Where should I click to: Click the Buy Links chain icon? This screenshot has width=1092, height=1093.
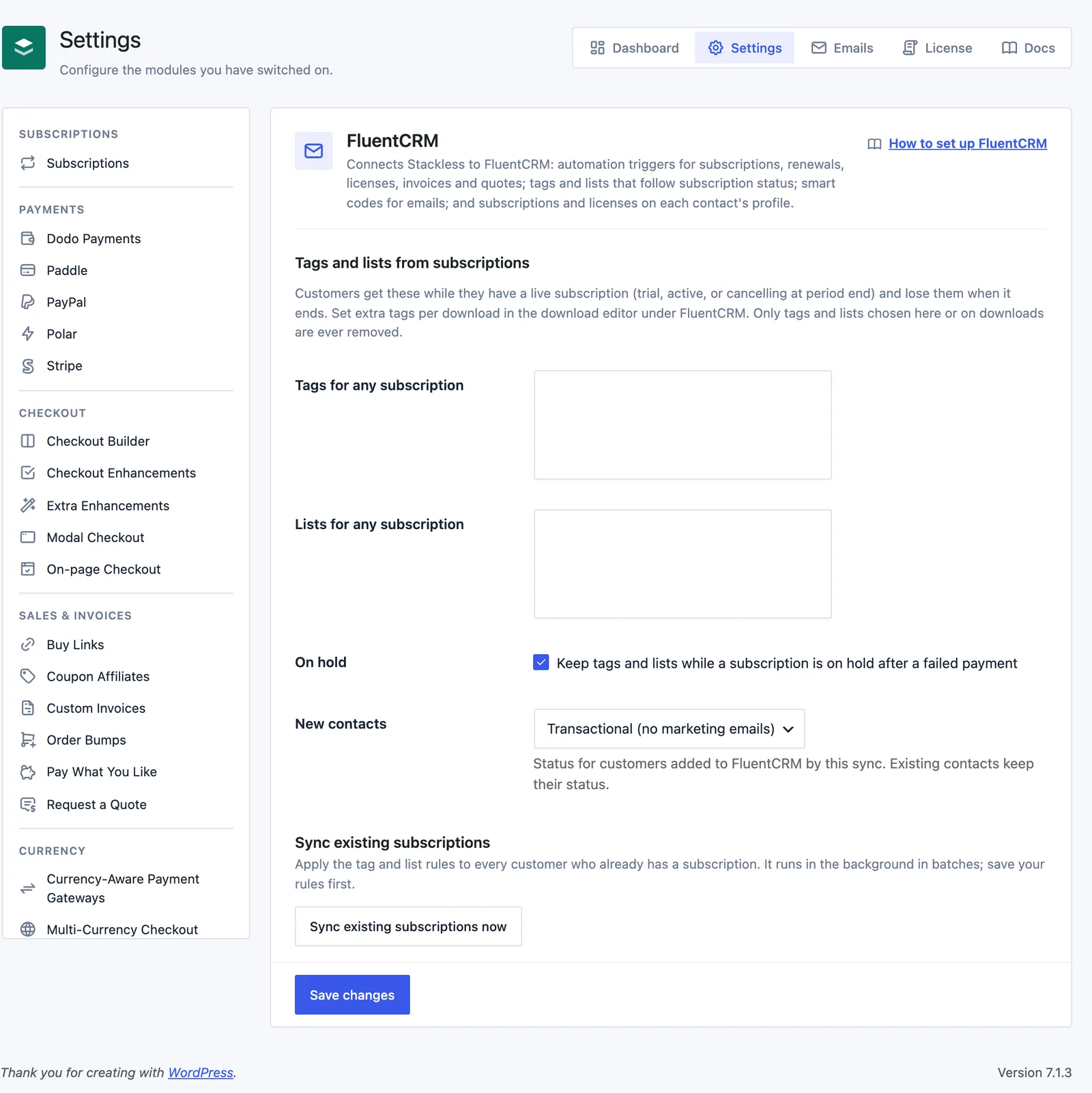click(28, 644)
